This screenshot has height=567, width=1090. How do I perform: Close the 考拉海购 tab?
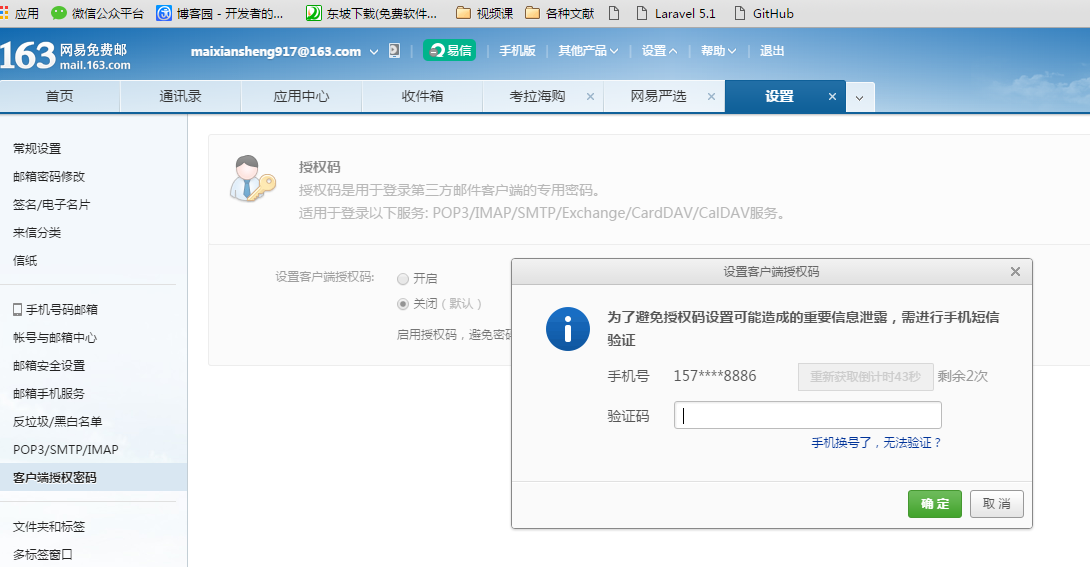[x=590, y=97]
